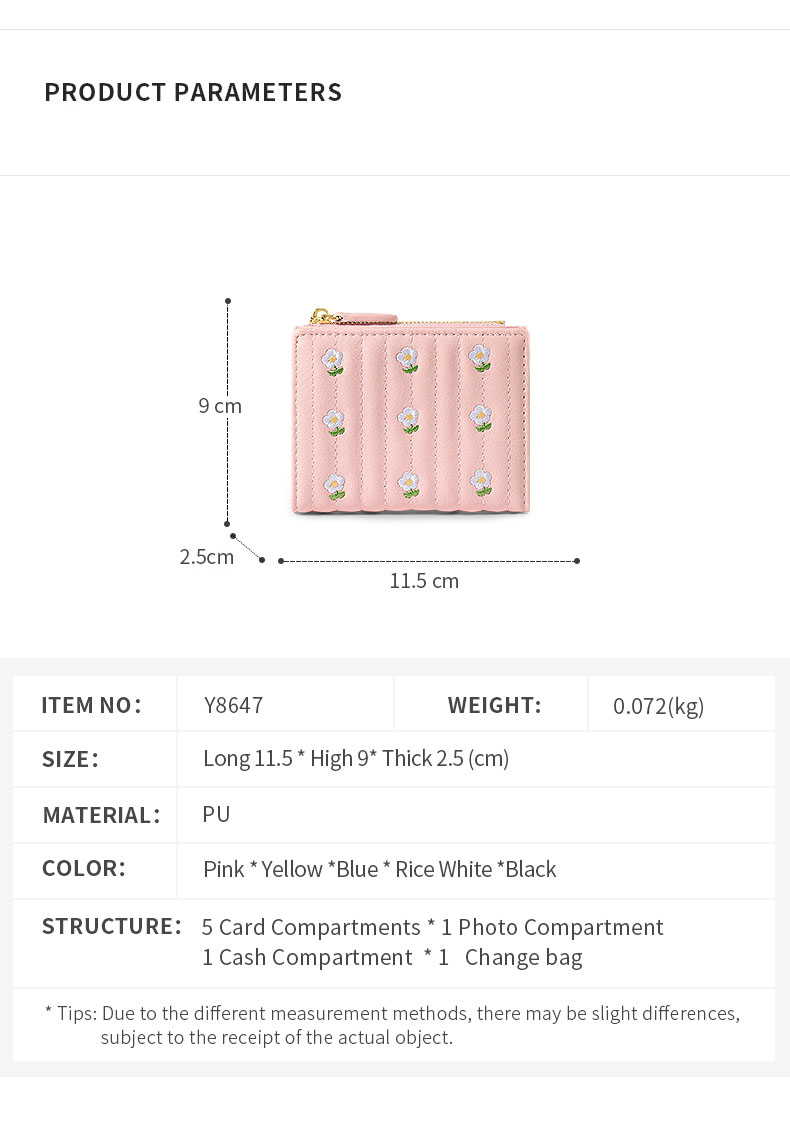Click the 11.5 cm width label
This screenshot has width=790, height=1124.
pos(424,581)
